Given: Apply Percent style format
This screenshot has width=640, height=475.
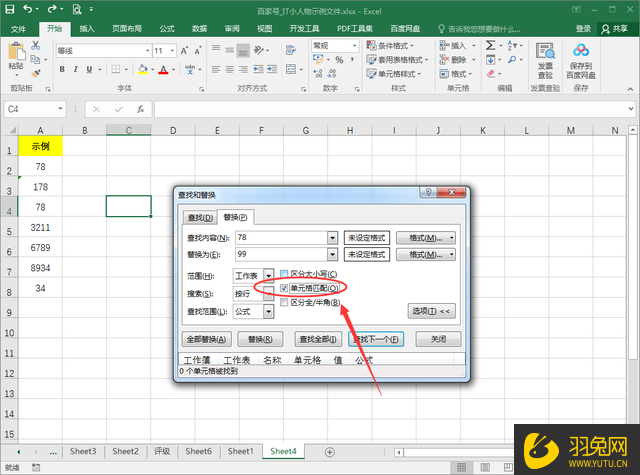Looking at the screenshot, I should 339,60.
